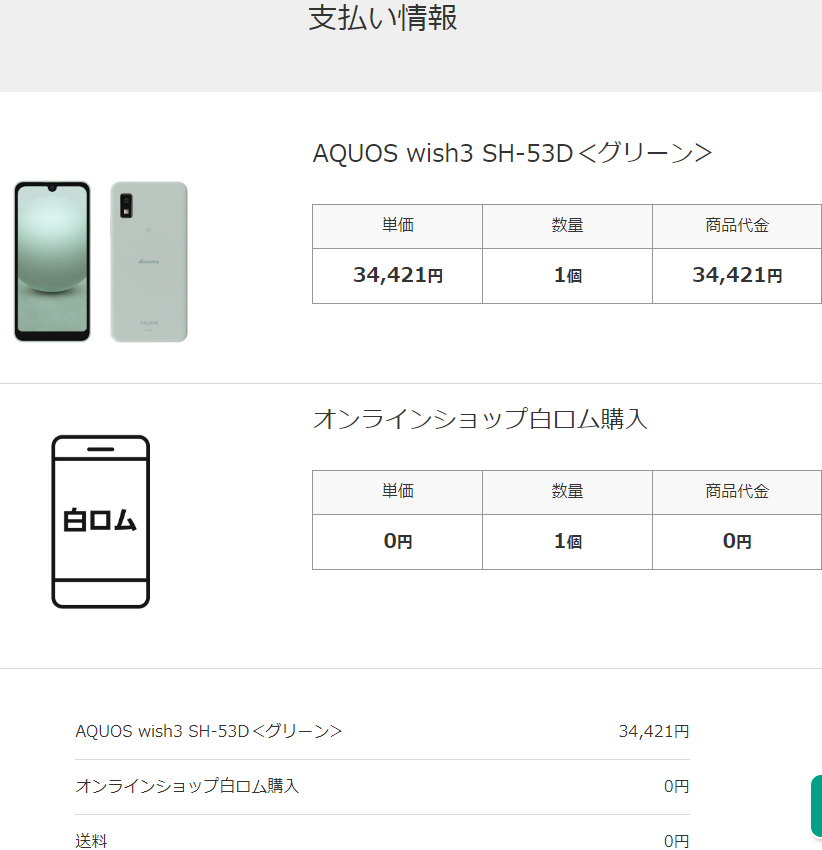Click the 0円 unit price cell
The height and width of the screenshot is (850, 822).
click(x=397, y=542)
